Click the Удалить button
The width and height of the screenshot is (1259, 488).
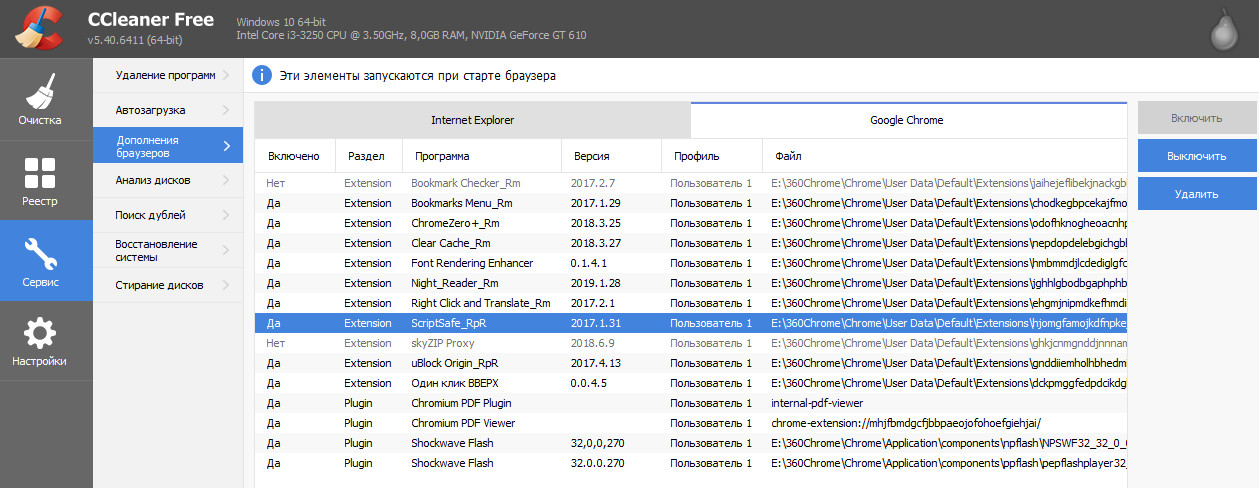[x=1195, y=194]
